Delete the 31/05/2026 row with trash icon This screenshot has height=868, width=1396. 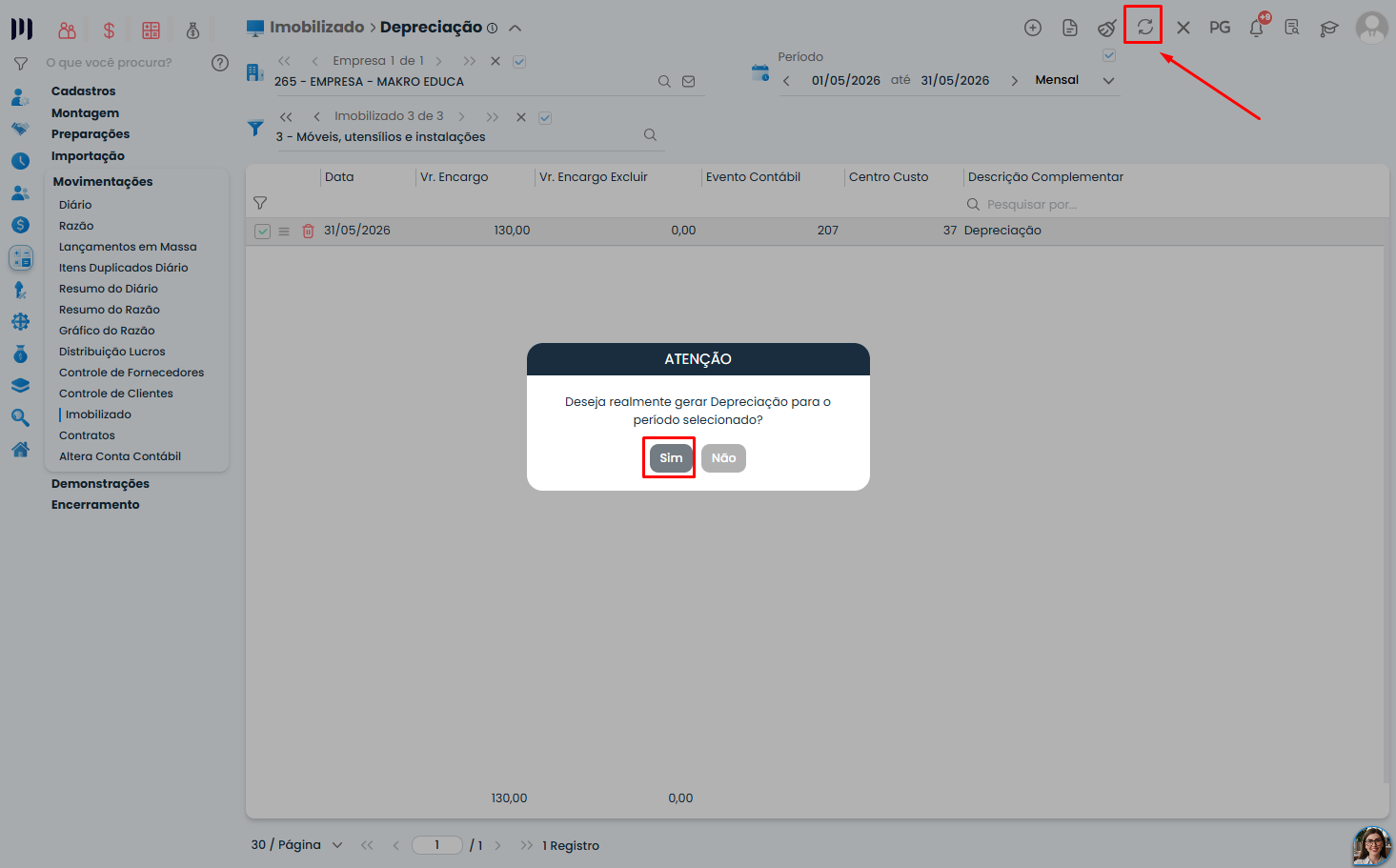308,231
